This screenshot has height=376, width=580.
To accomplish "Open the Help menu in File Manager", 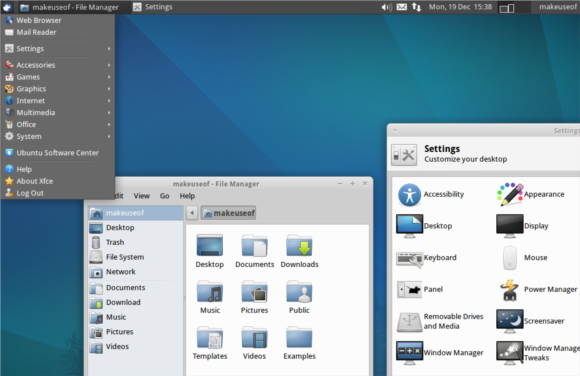I will pyautogui.click(x=187, y=196).
